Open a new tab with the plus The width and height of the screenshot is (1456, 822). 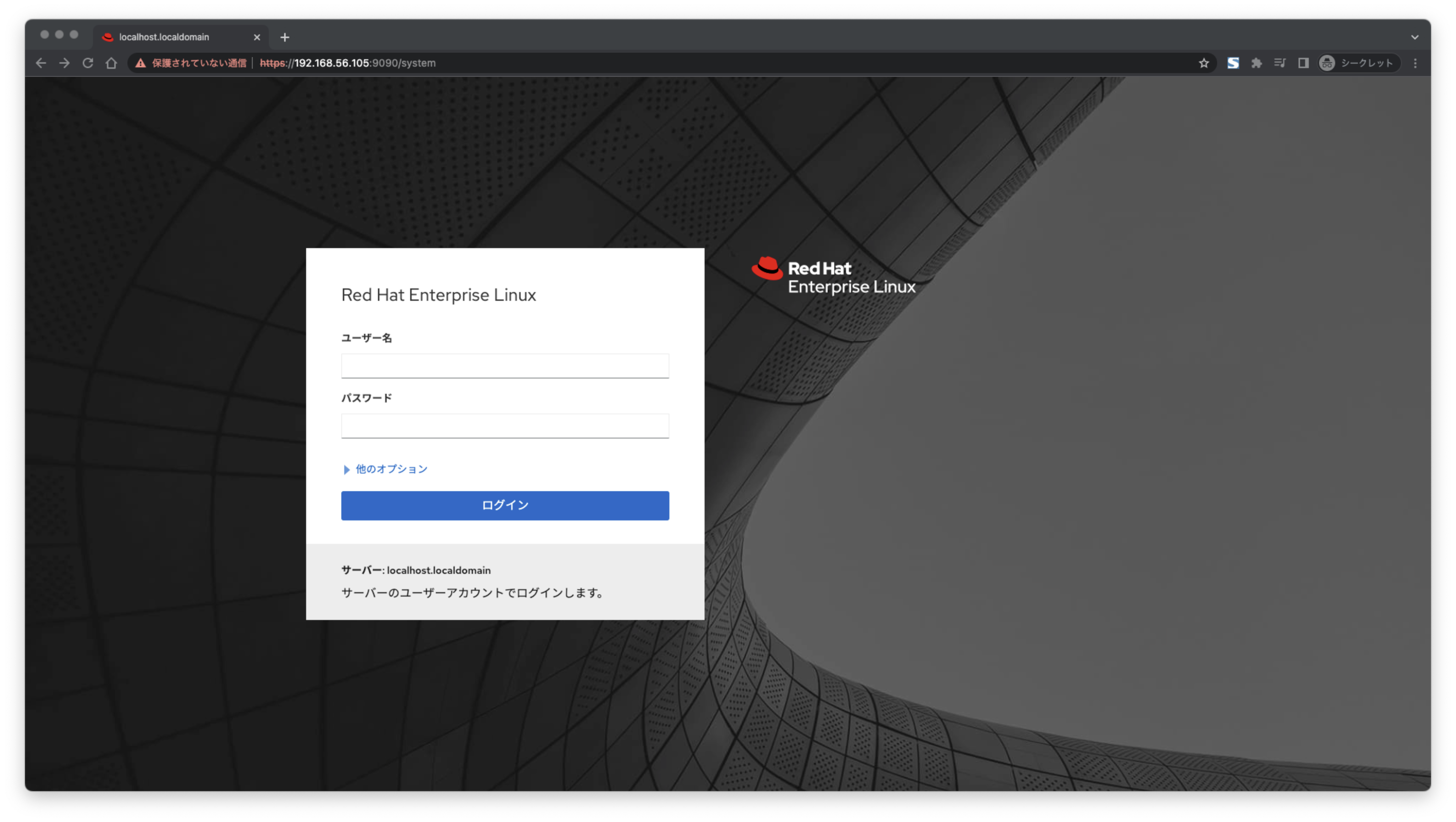(284, 37)
